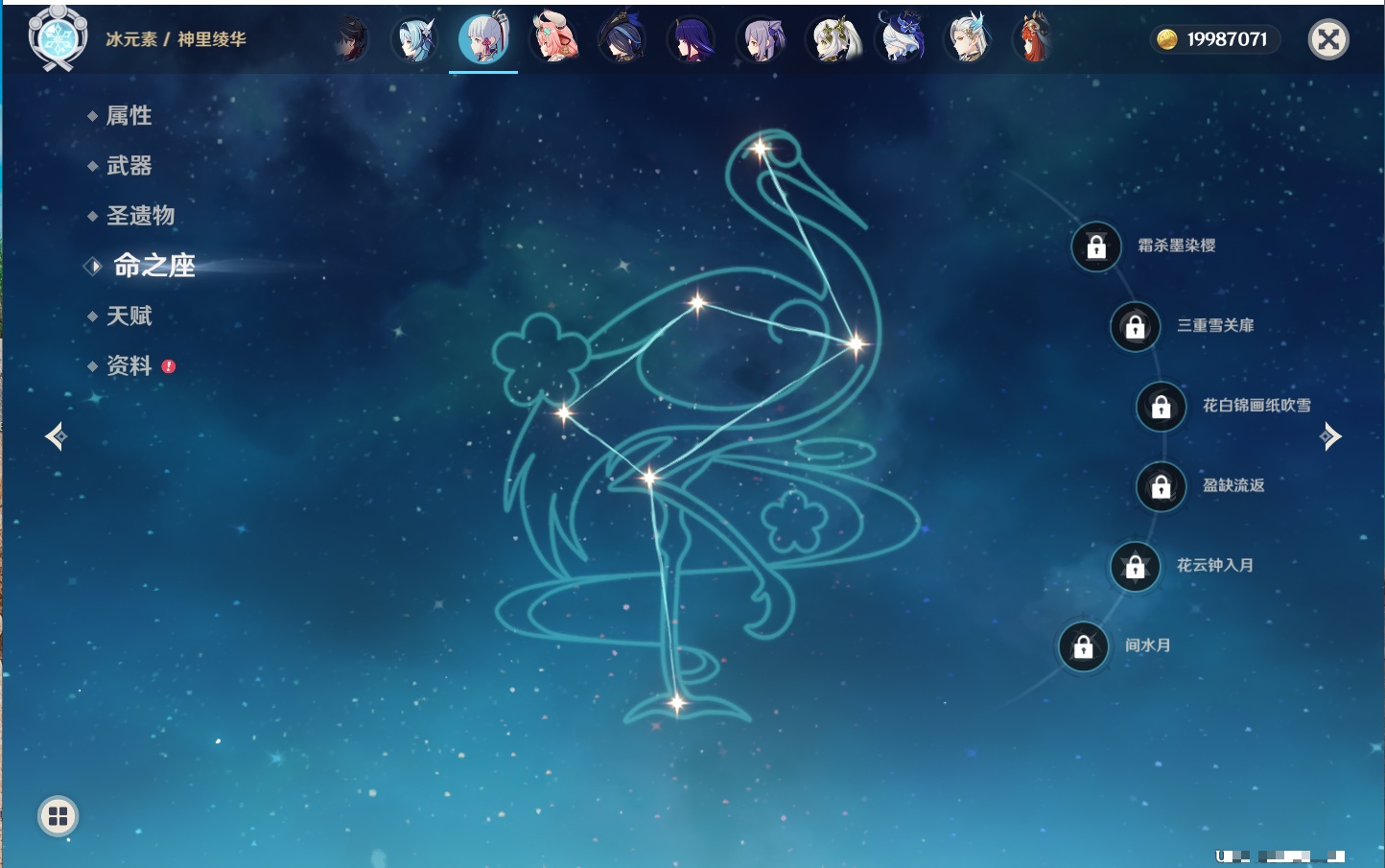Open the lock icon for 花白锦画纸吹雪

pos(1162,407)
